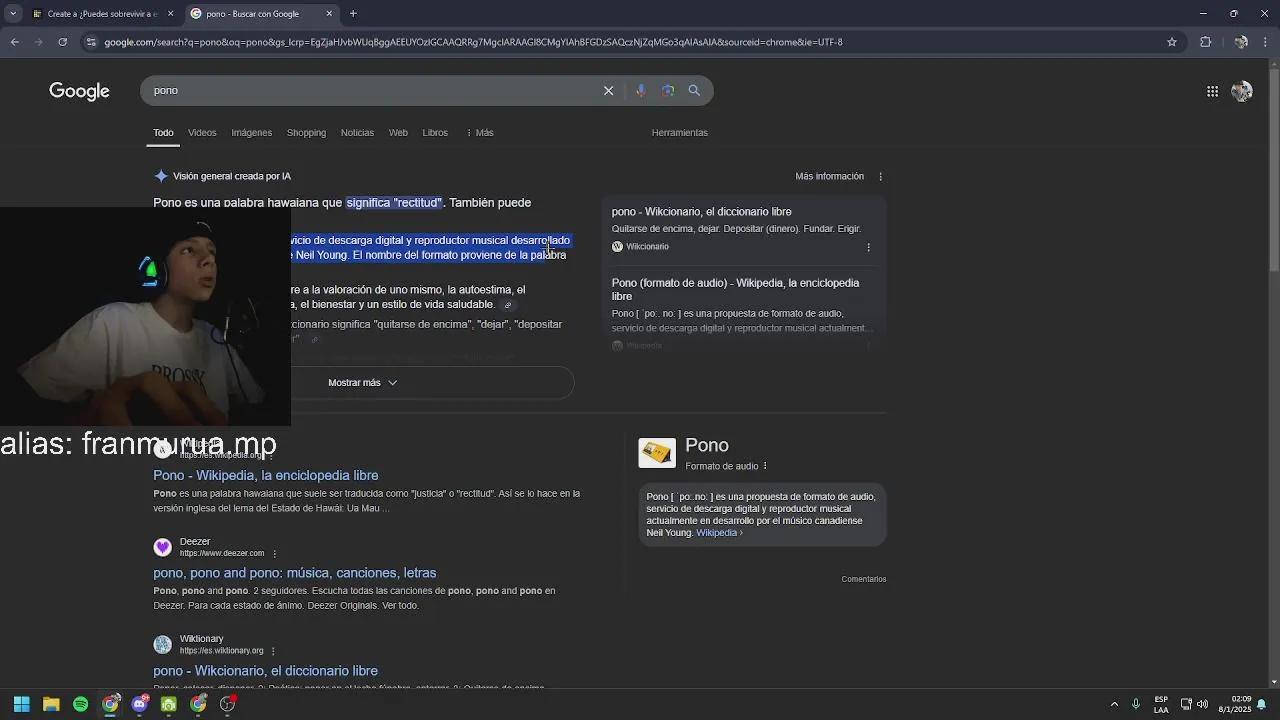Open the Más search filters dropdown
The image size is (1280, 720).
pyautogui.click(x=480, y=133)
